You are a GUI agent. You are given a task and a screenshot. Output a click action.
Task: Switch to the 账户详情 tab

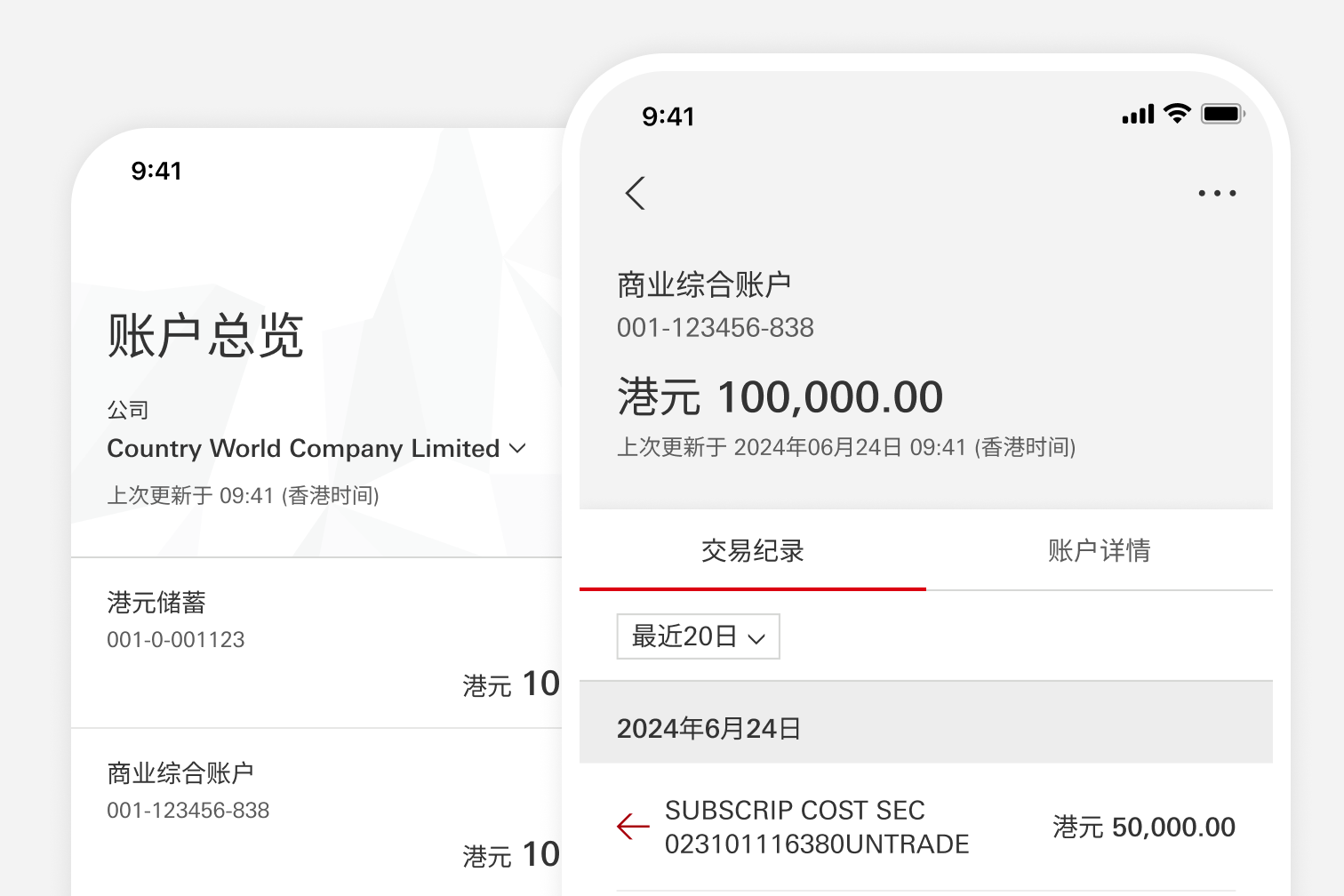click(x=1099, y=551)
